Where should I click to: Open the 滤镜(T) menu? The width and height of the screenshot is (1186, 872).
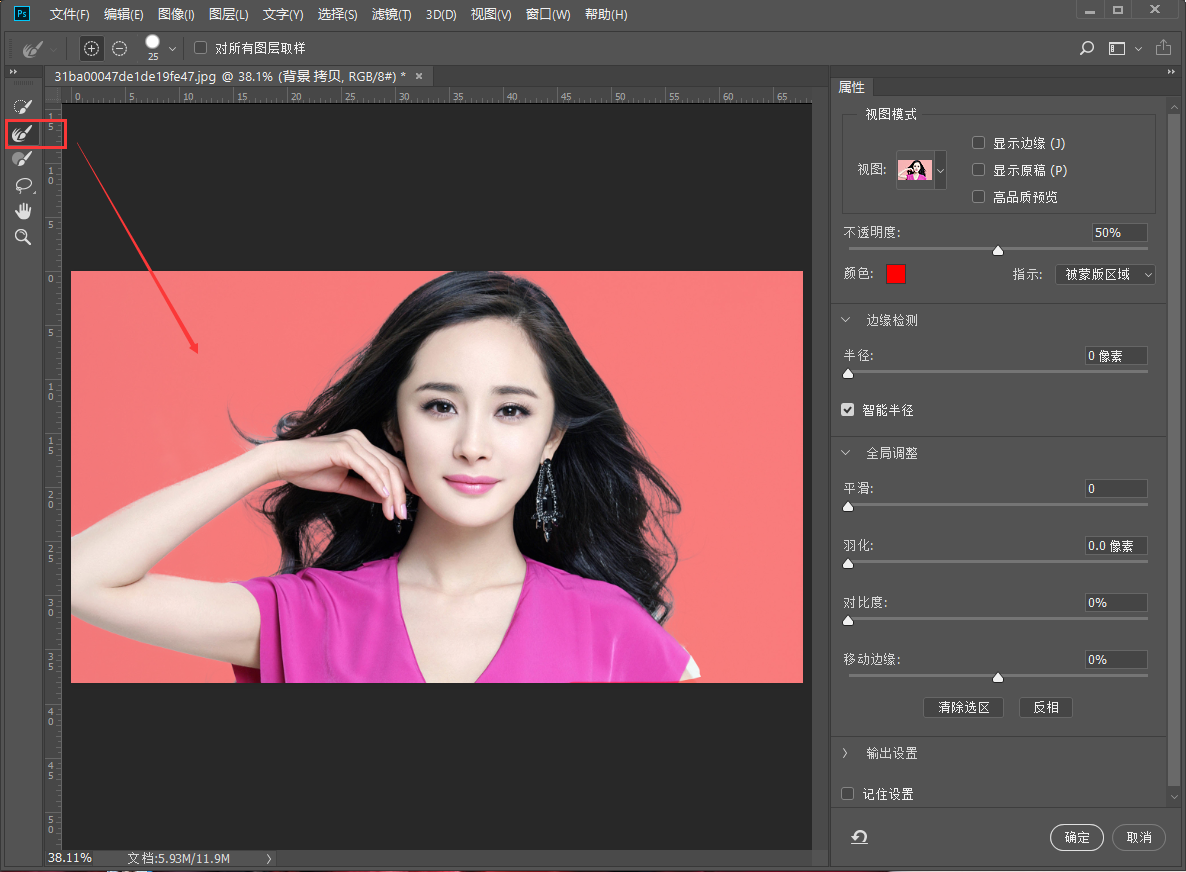(391, 15)
